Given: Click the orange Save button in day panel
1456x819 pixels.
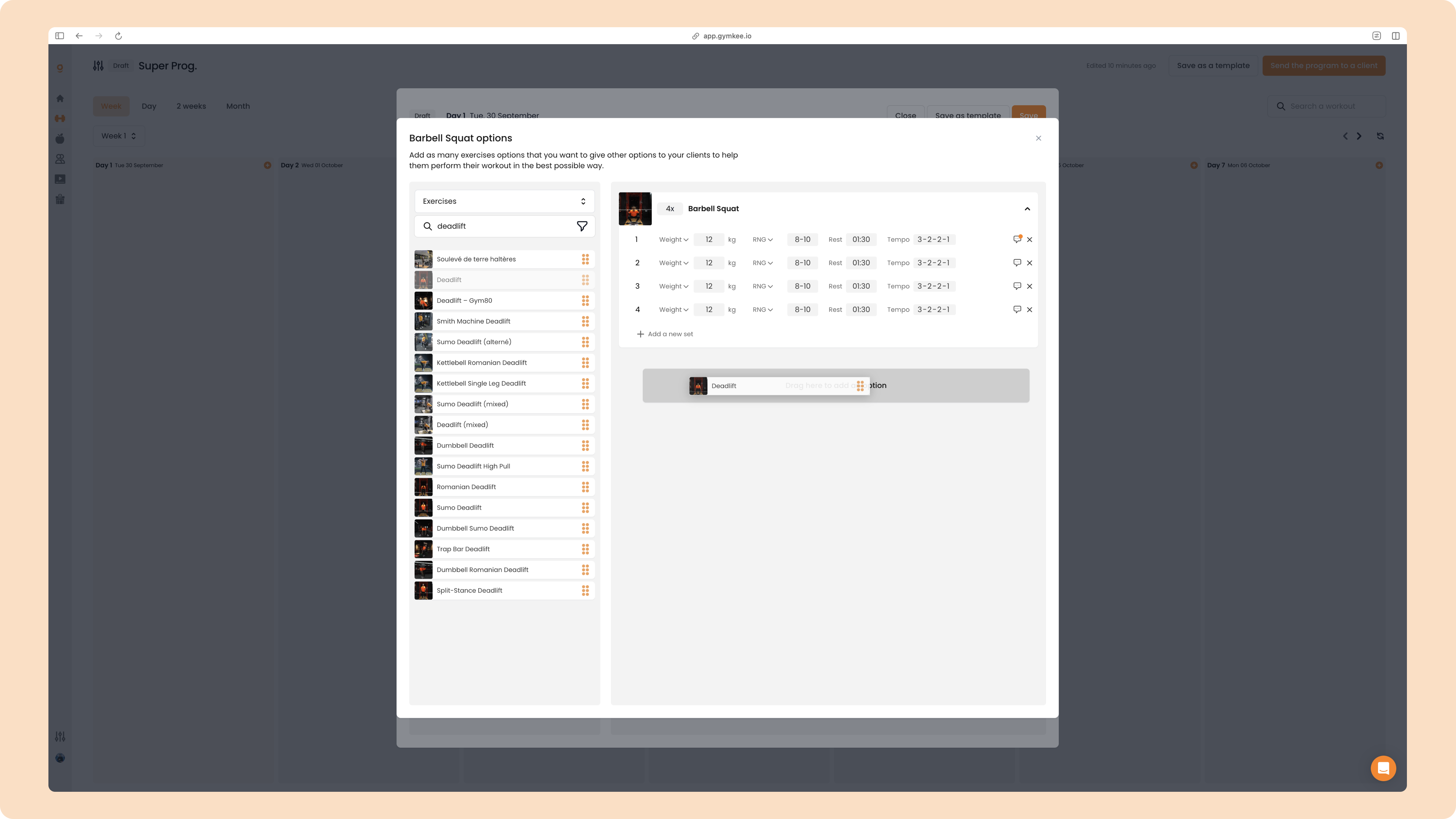Looking at the screenshot, I should [1029, 112].
